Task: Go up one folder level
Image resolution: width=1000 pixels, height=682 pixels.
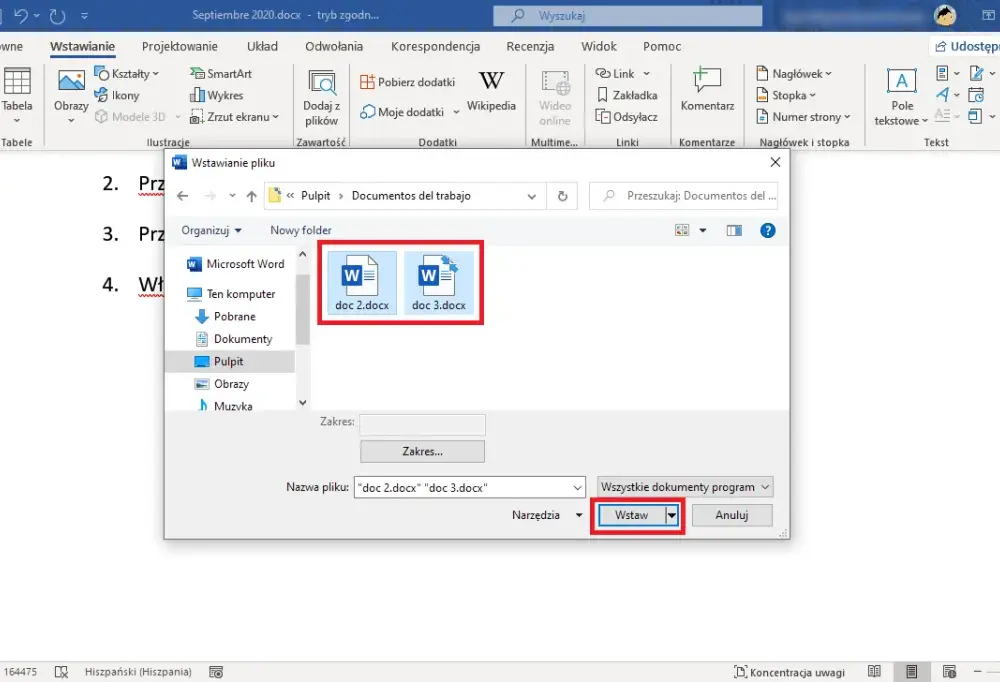Action: [251, 196]
